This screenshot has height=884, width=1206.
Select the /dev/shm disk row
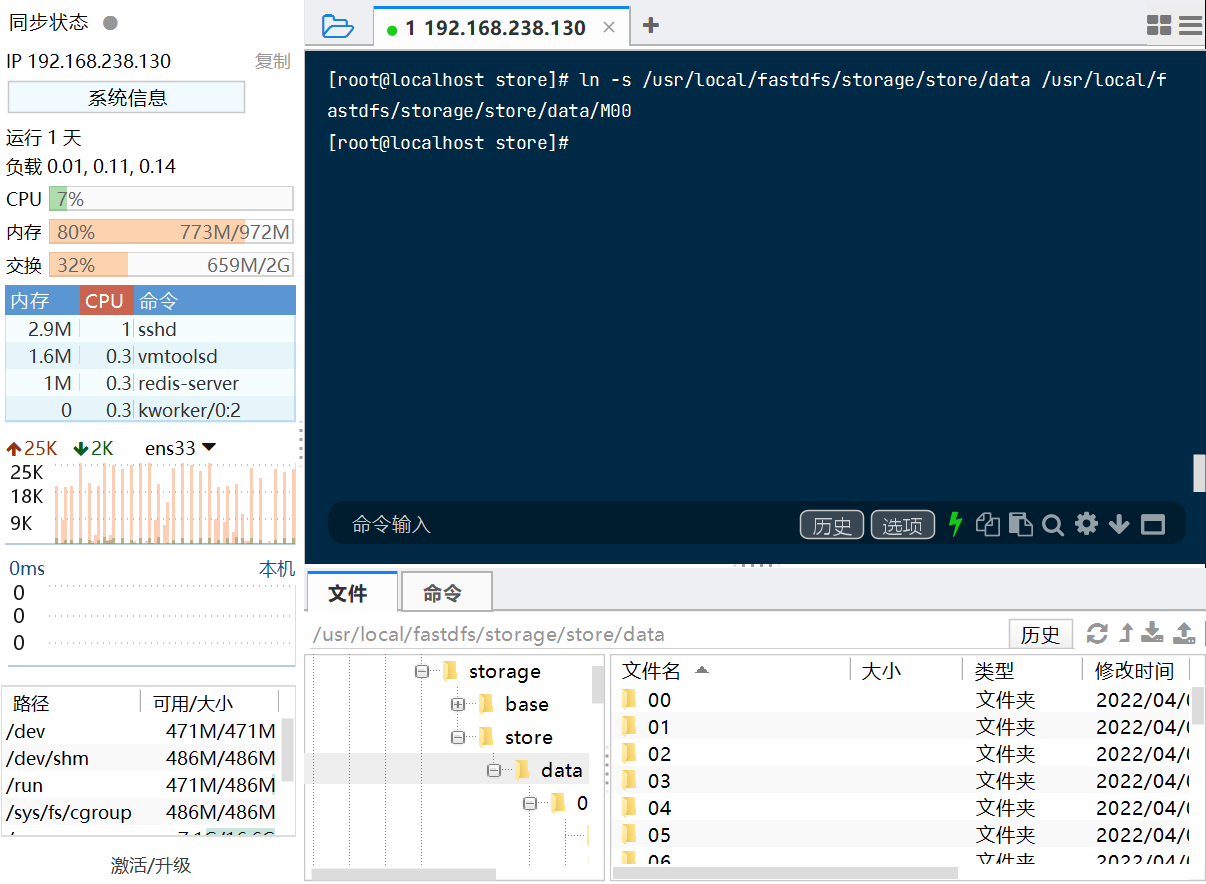click(x=142, y=758)
